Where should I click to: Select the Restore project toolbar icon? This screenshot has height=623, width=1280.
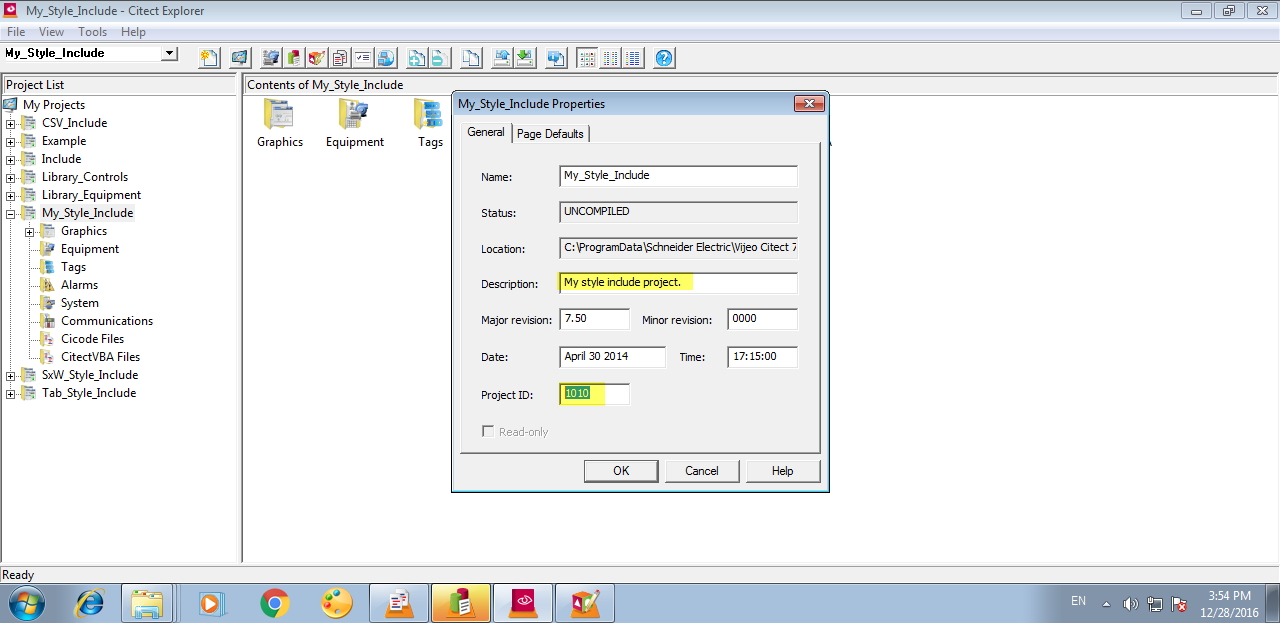525,57
